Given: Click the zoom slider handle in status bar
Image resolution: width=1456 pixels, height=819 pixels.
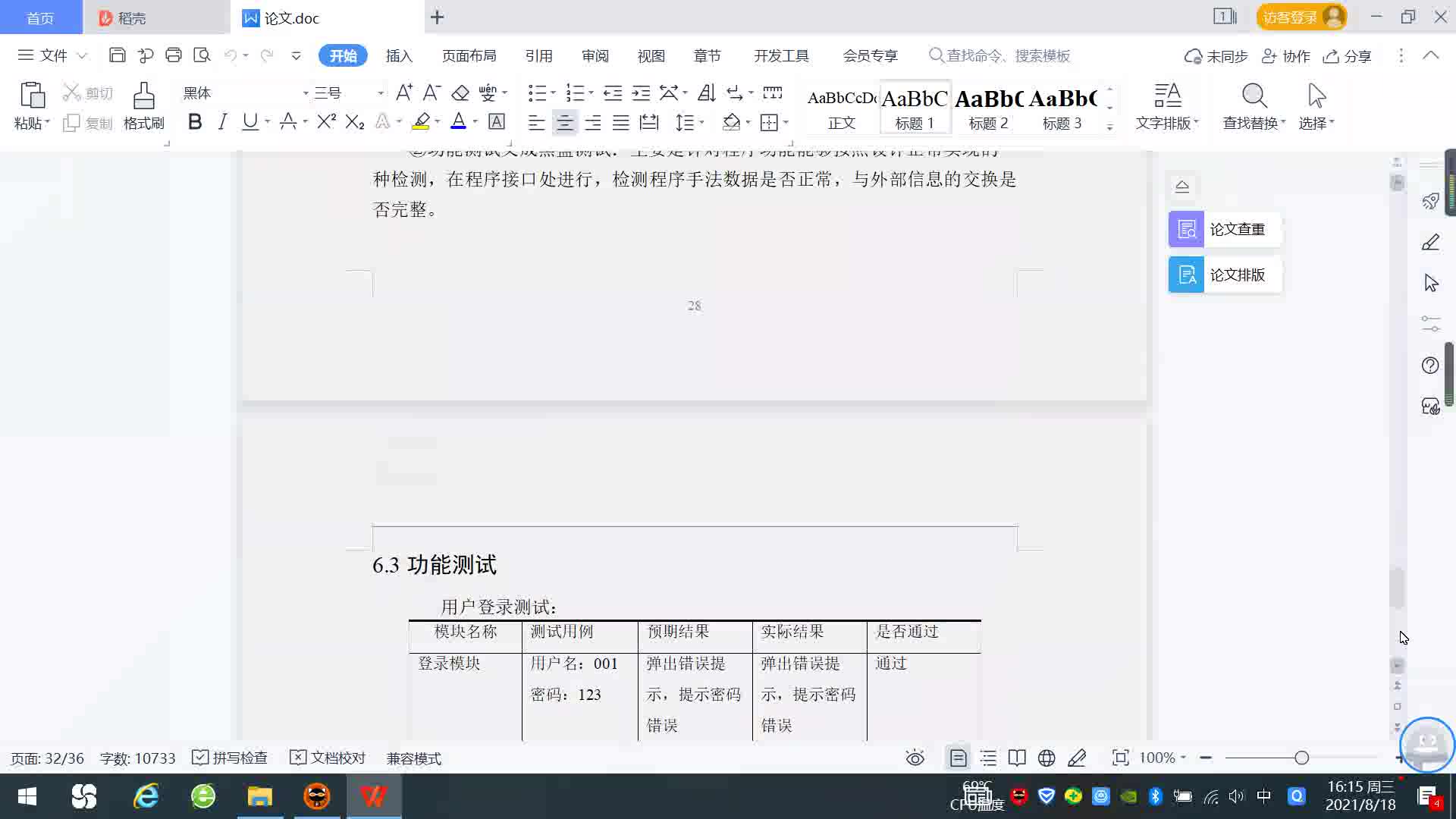Looking at the screenshot, I should point(1301,758).
